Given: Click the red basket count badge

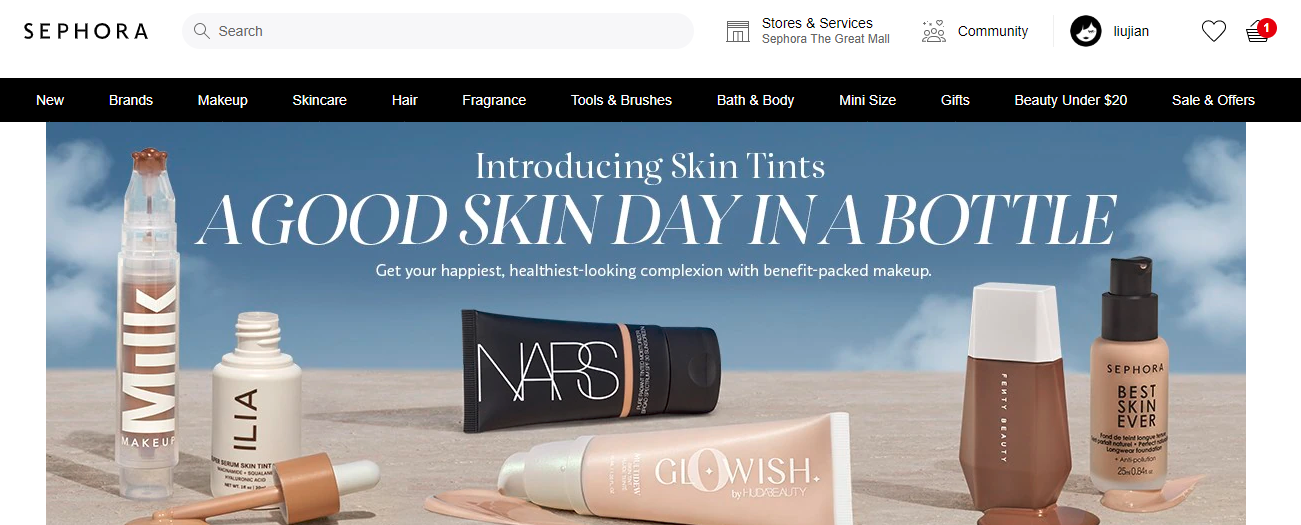Looking at the screenshot, I should (x=1267, y=28).
